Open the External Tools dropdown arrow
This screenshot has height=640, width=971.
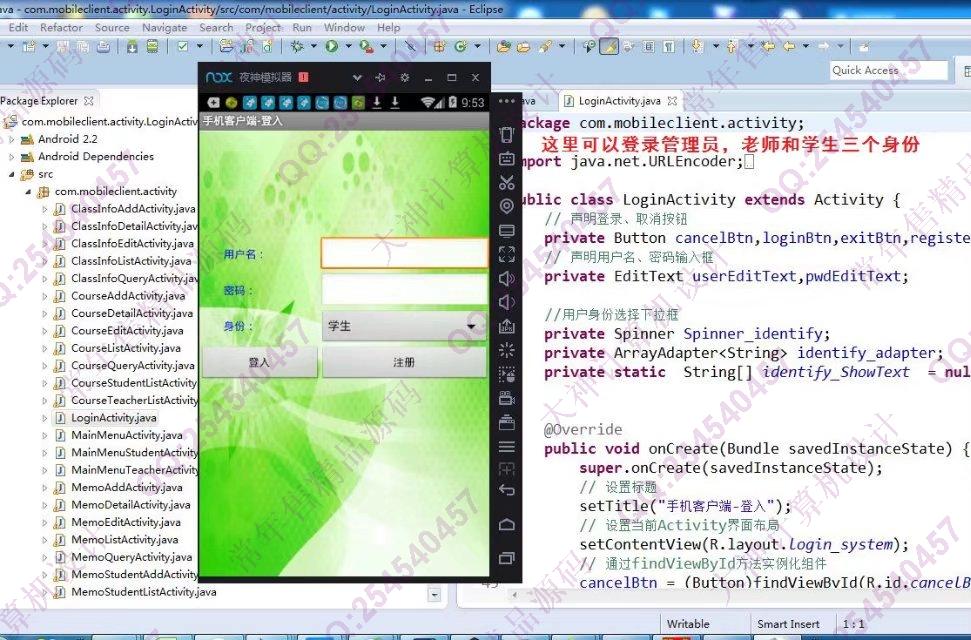(x=383, y=46)
